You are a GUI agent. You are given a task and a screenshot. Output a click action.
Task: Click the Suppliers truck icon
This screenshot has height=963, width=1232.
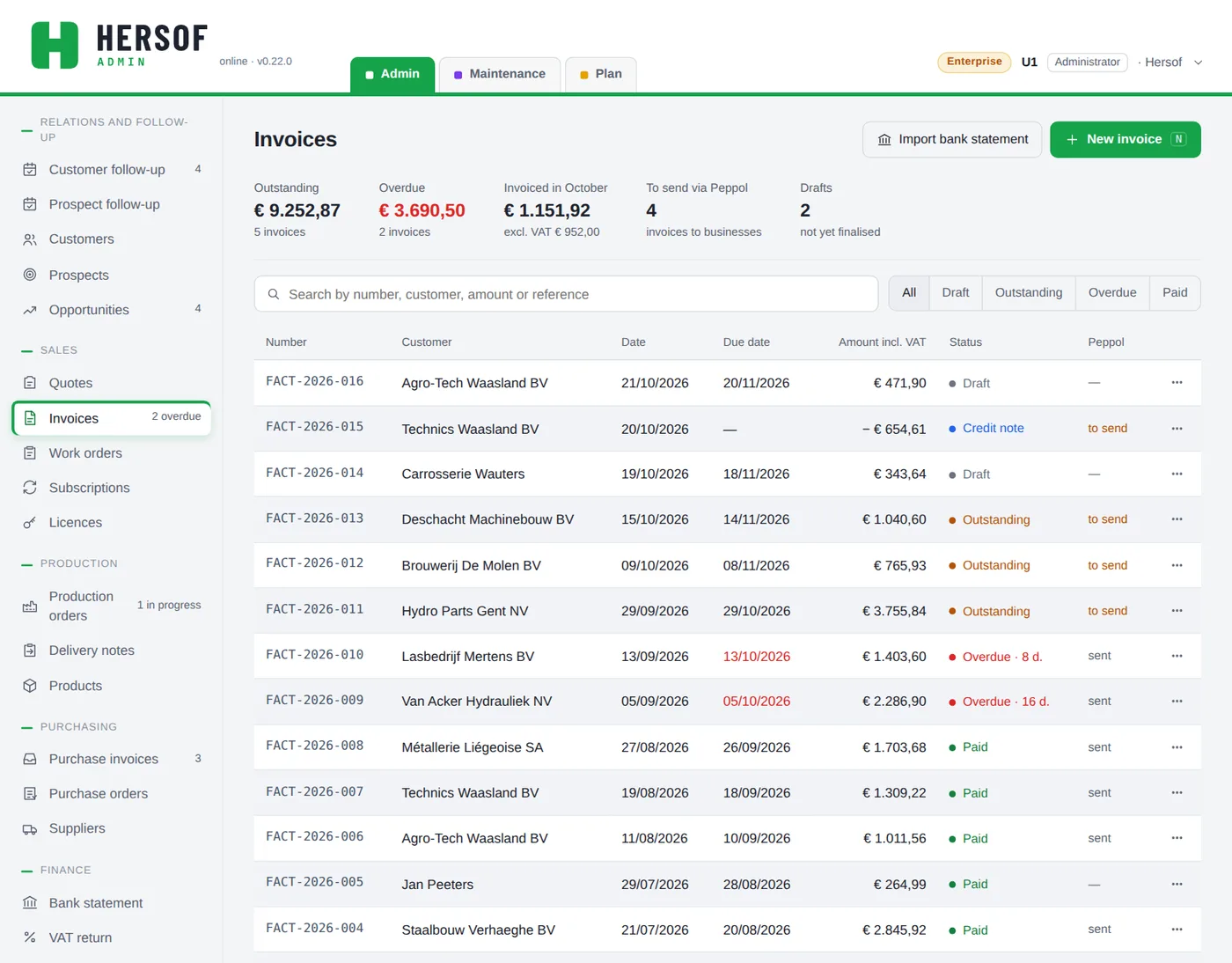click(x=30, y=829)
